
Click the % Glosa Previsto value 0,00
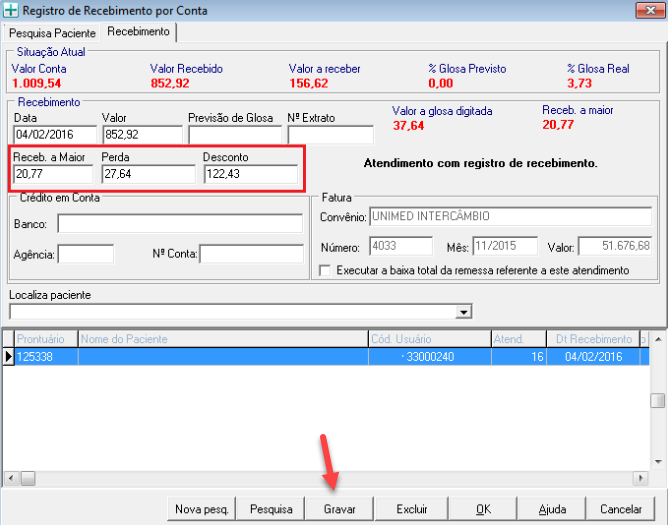441,83
